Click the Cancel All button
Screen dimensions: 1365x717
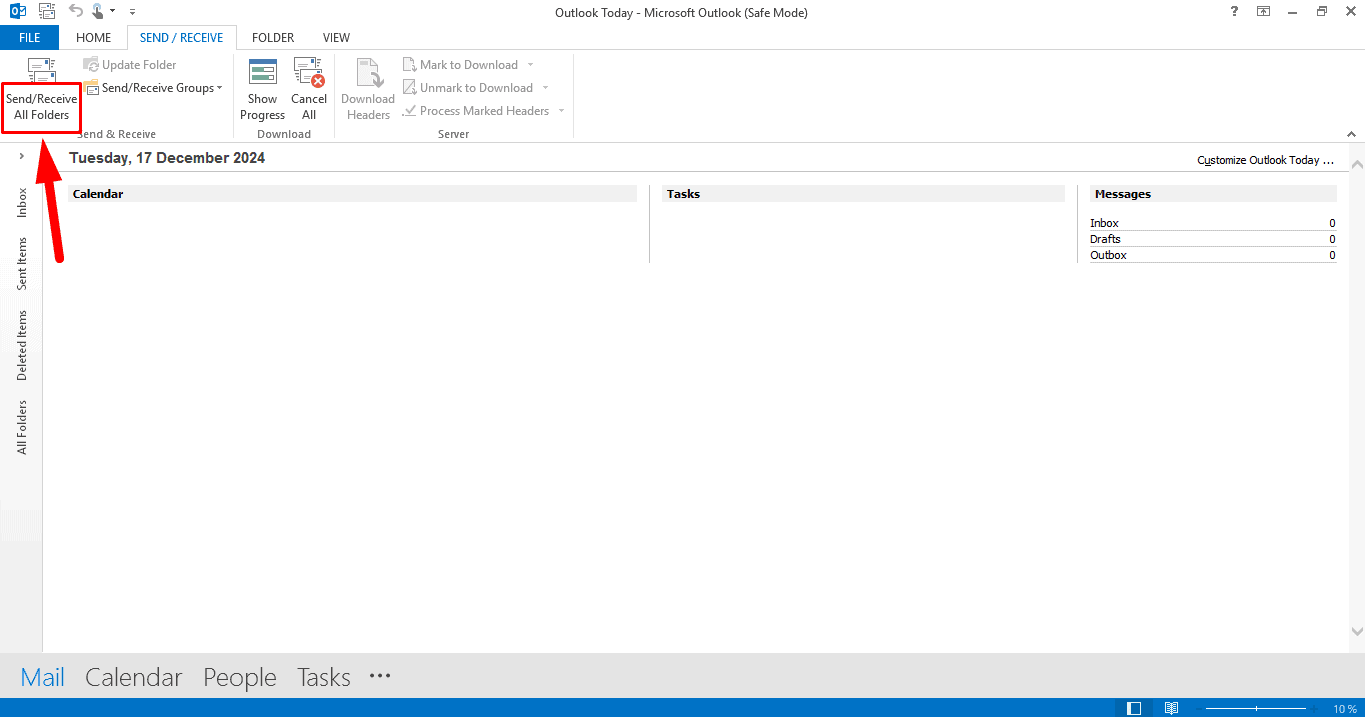(x=309, y=90)
